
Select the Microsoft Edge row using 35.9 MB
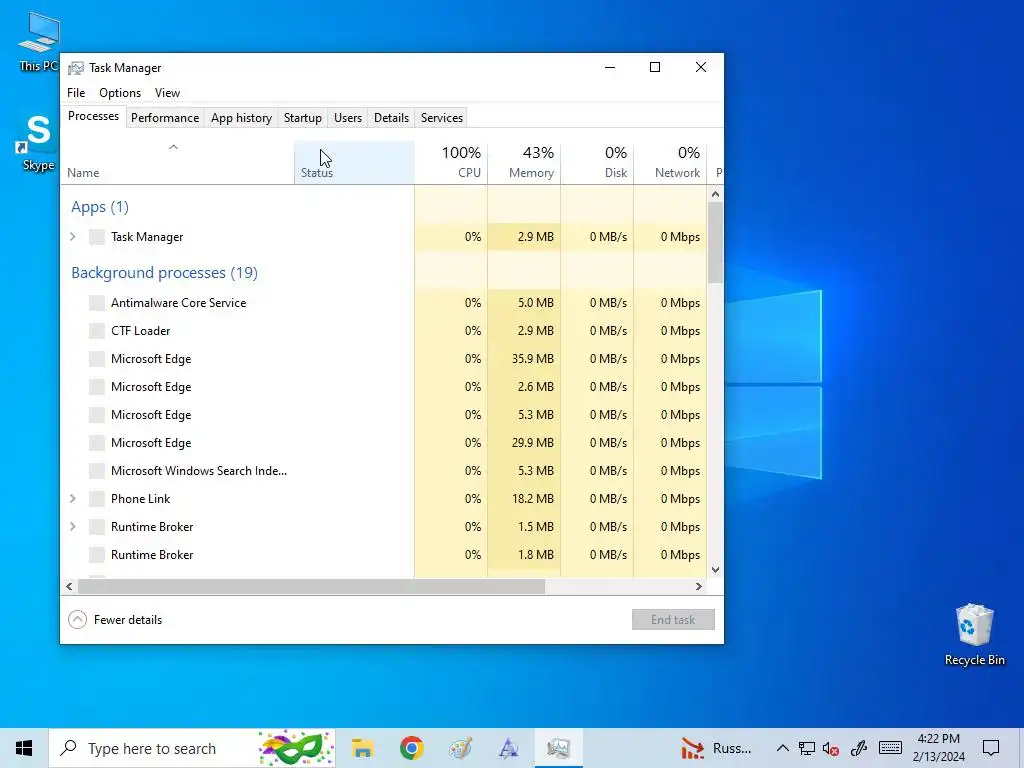(x=384, y=359)
